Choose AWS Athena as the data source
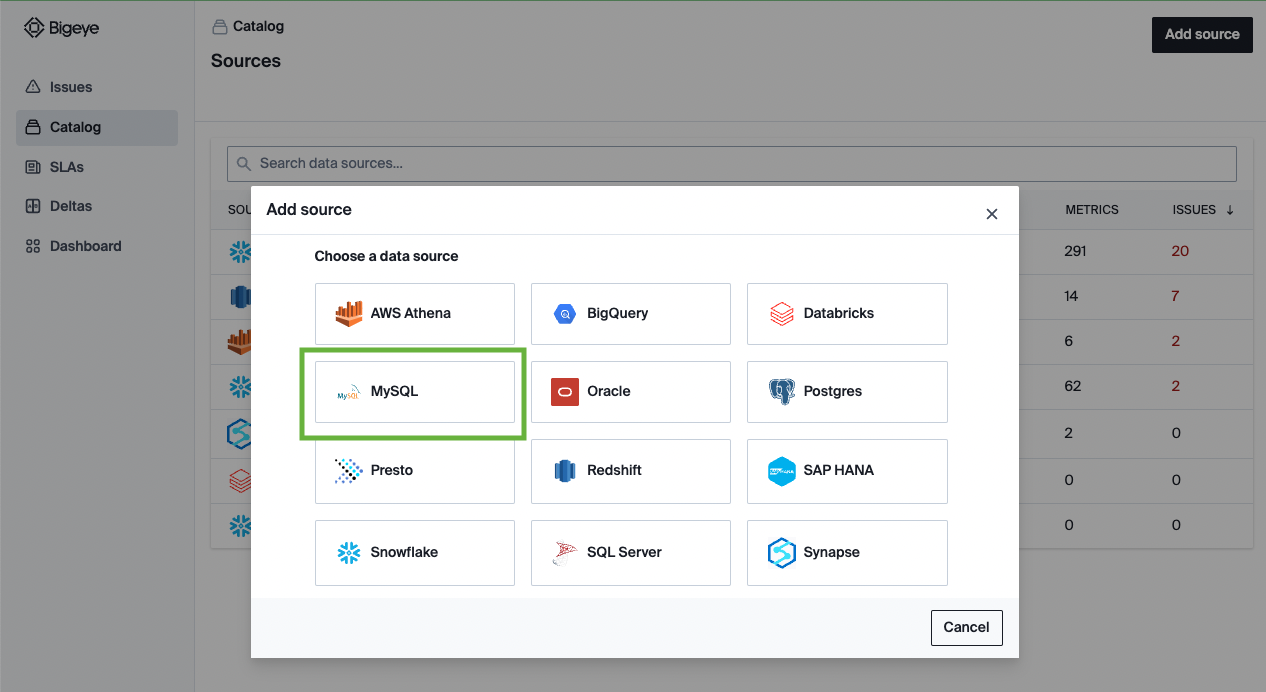 point(415,313)
